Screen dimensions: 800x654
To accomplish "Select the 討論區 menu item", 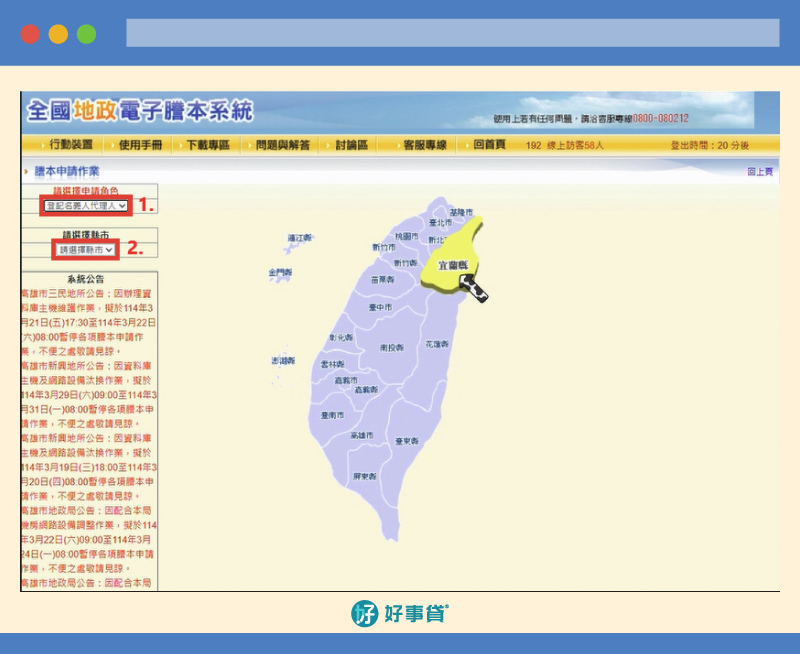I will (x=352, y=145).
